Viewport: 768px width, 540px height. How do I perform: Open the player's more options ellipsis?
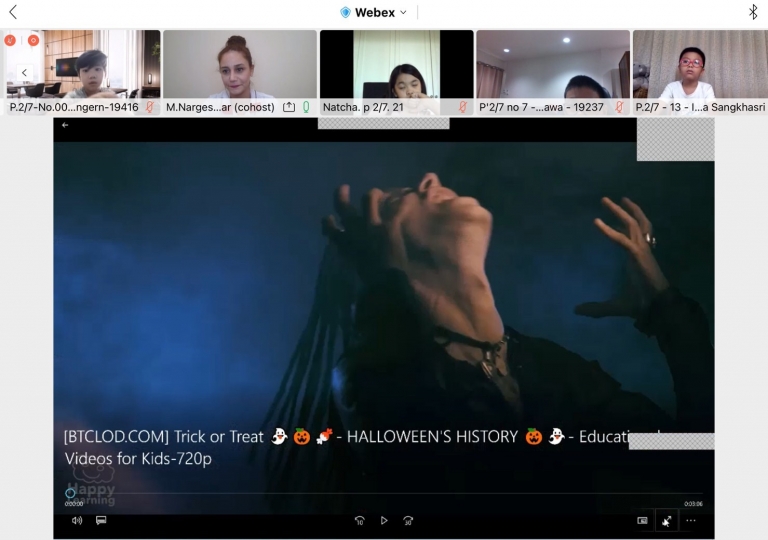pyautogui.click(x=691, y=520)
